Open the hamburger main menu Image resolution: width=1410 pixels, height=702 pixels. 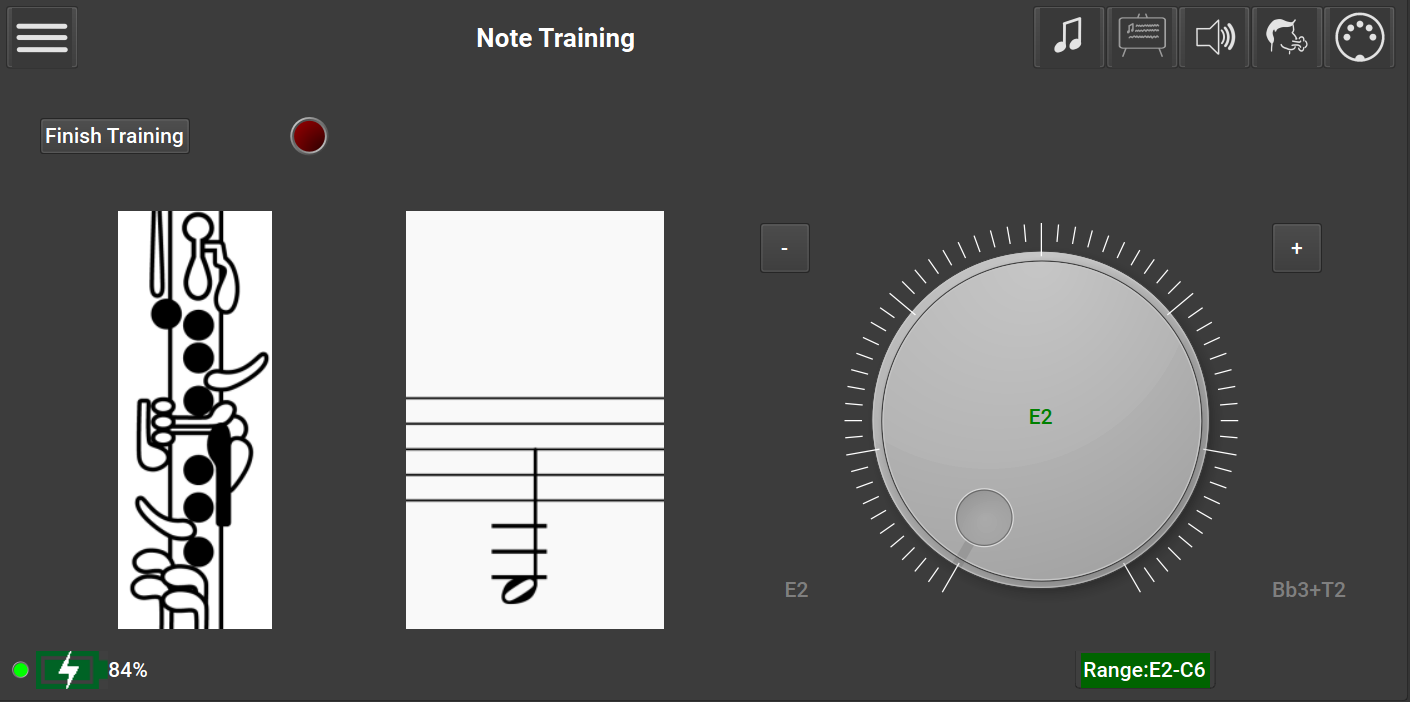point(42,37)
